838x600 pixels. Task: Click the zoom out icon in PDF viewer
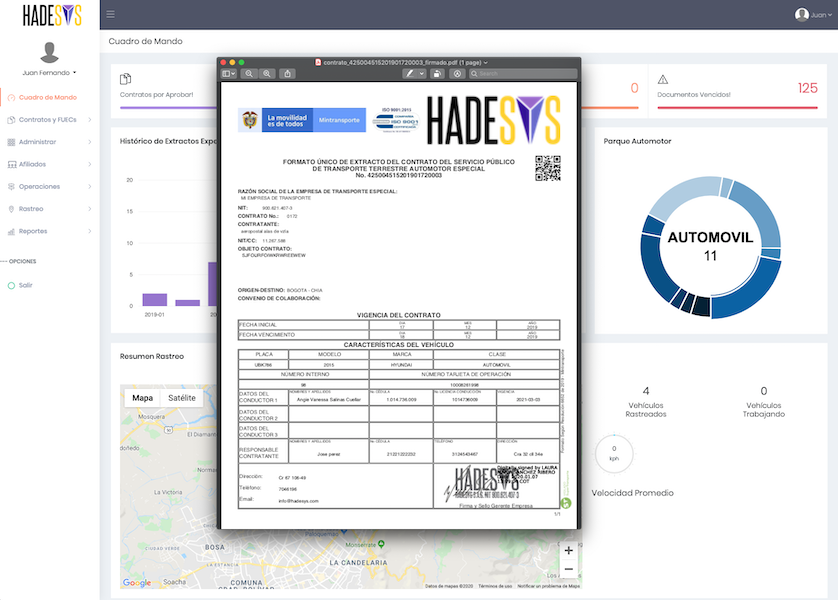(x=249, y=74)
